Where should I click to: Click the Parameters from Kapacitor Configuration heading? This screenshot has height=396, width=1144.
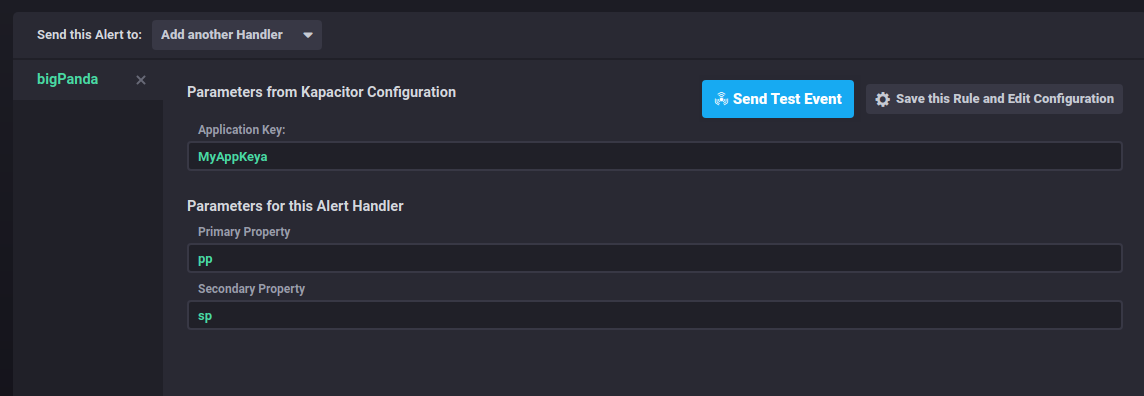pos(322,92)
